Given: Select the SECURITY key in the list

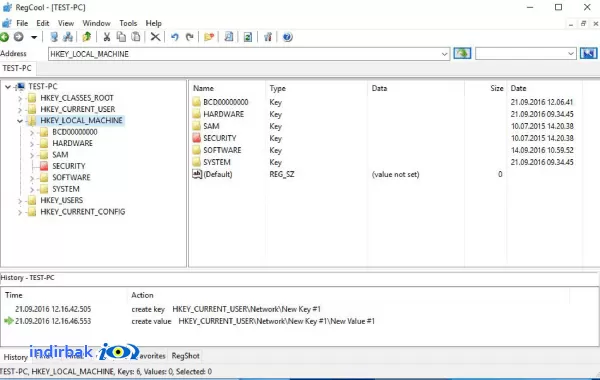Looking at the screenshot, I should (x=220, y=138).
